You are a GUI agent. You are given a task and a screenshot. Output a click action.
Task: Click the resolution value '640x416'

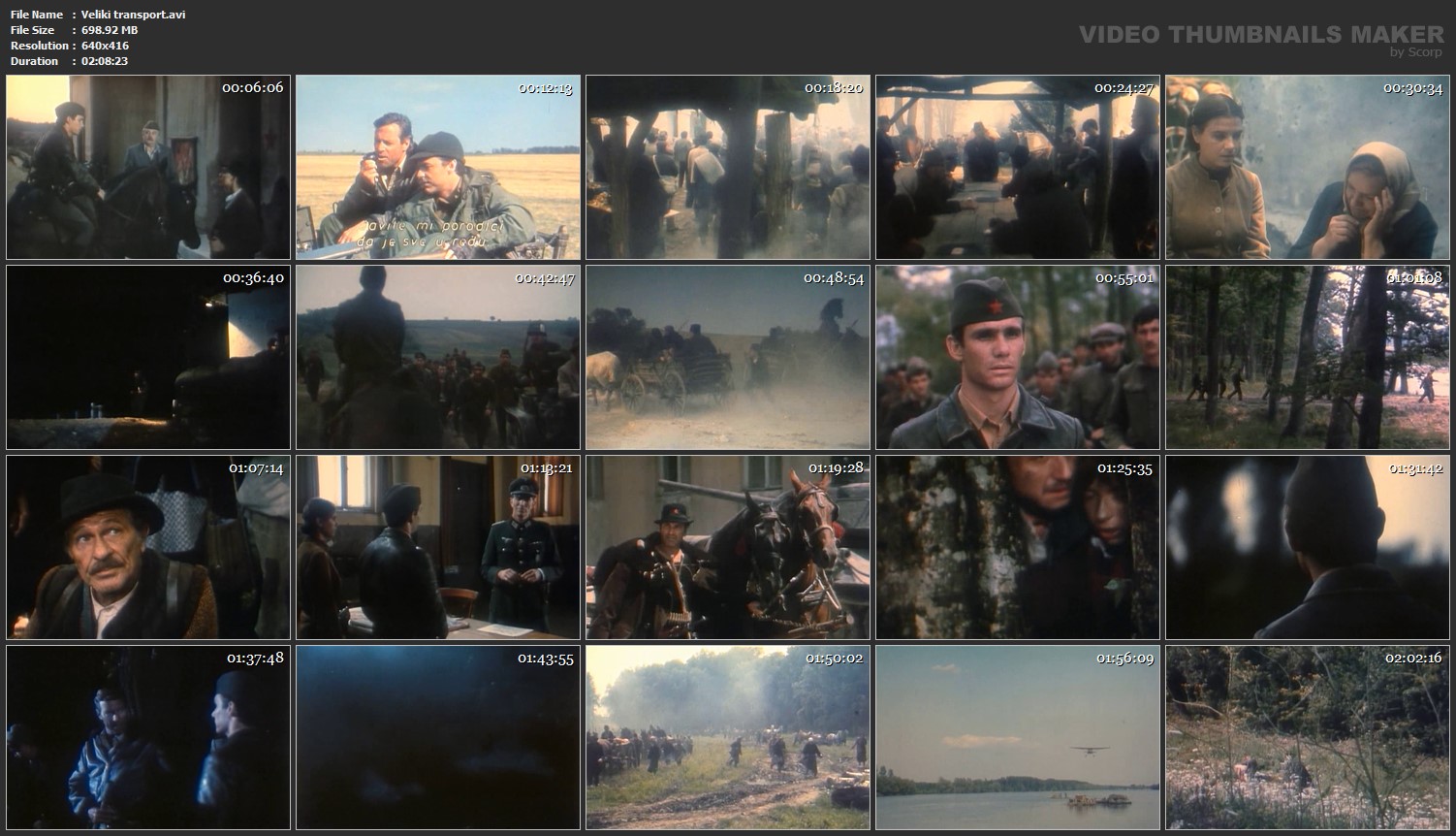[106, 46]
